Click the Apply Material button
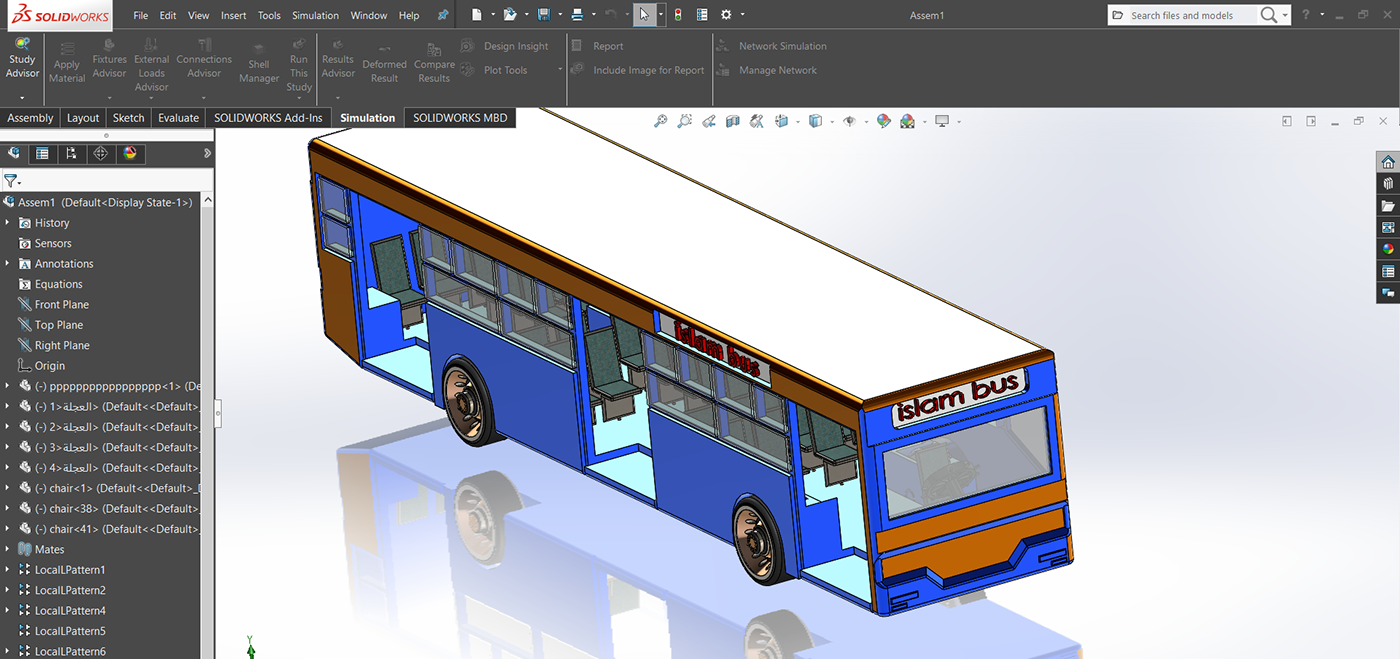Viewport: 1400px width, 659px height. [67, 61]
